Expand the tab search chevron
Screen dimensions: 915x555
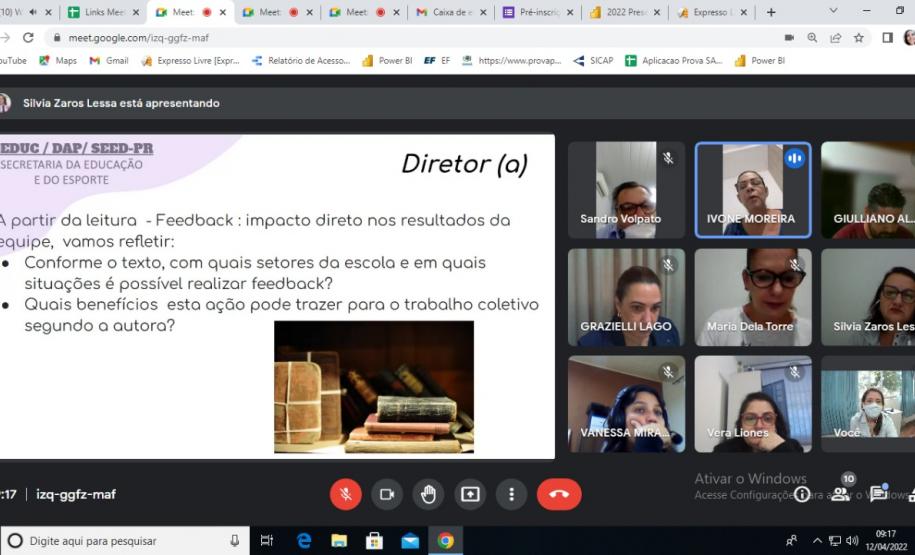[x=834, y=11]
